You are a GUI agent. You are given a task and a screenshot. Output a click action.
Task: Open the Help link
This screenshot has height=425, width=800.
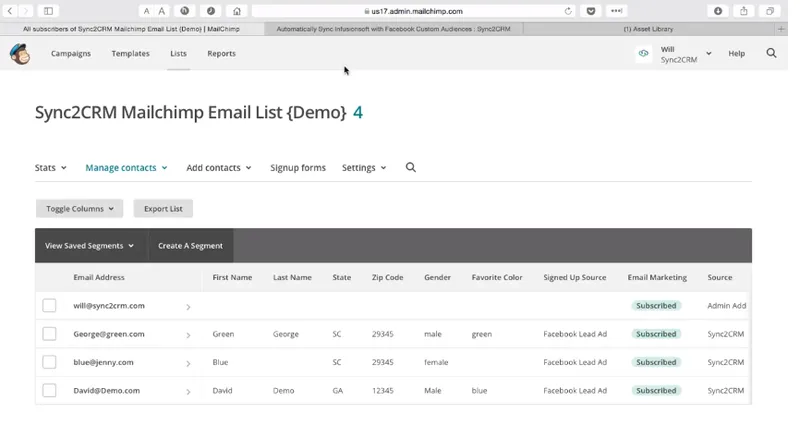coord(736,53)
